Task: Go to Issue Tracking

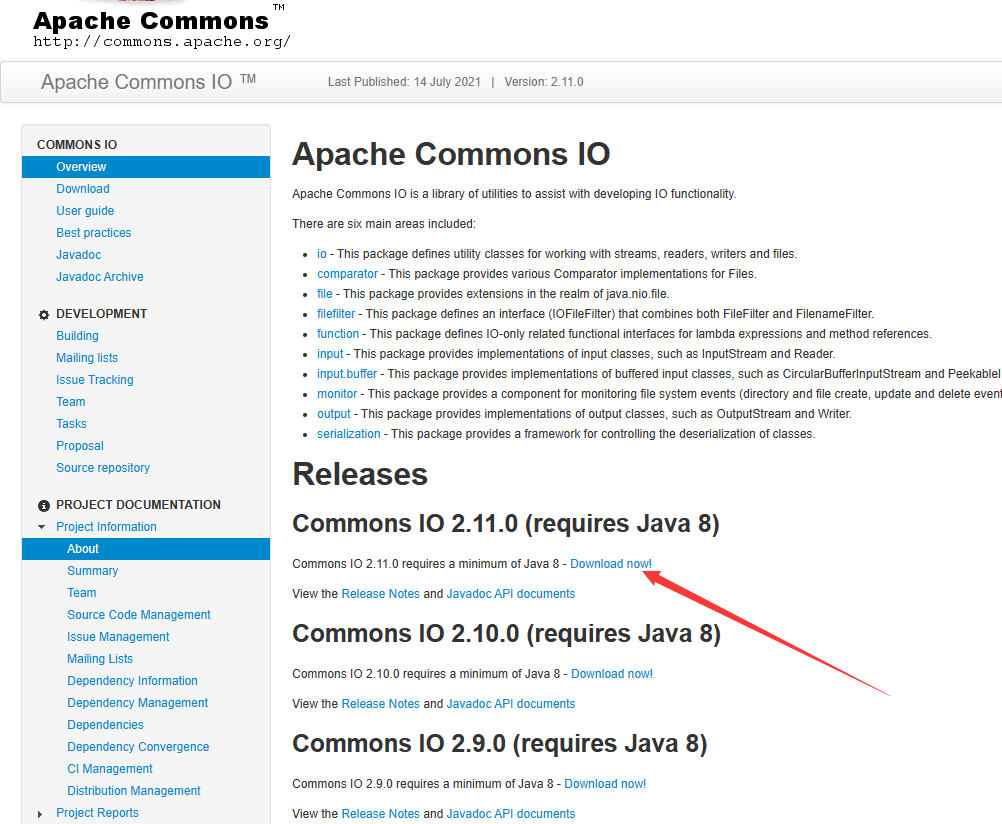Action: click(x=95, y=380)
